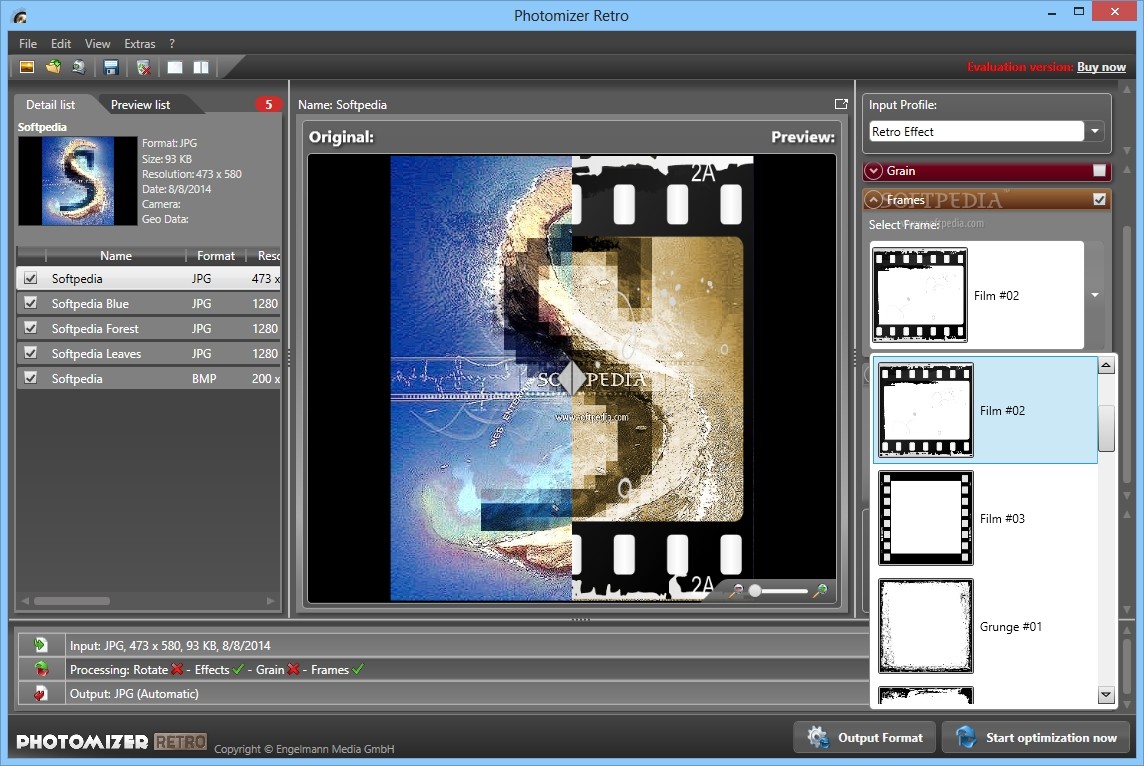Click the Output status row icon

[41, 693]
